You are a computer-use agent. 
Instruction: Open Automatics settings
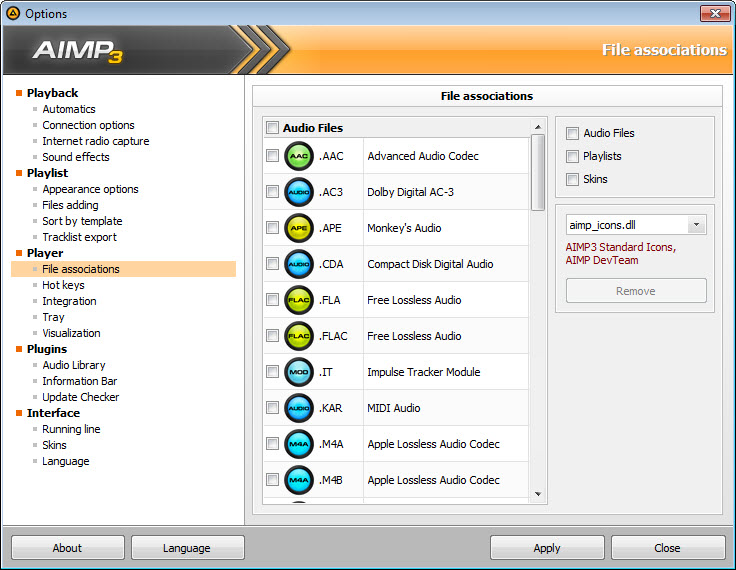coord(69,109)
